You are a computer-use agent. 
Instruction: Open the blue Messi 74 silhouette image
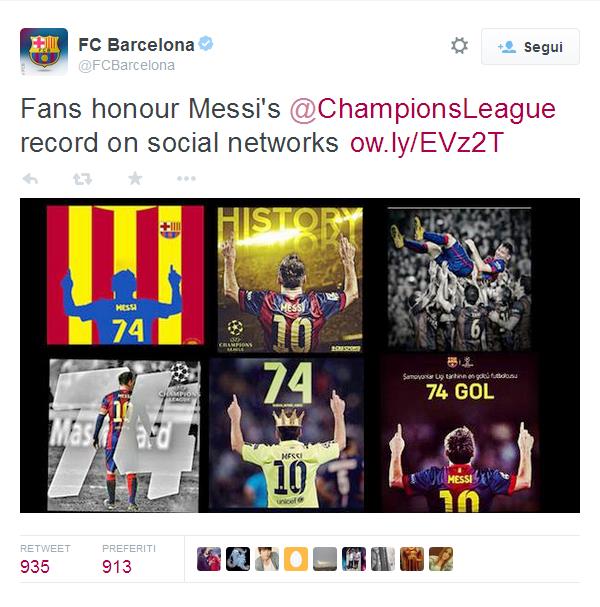coord(125,275)
